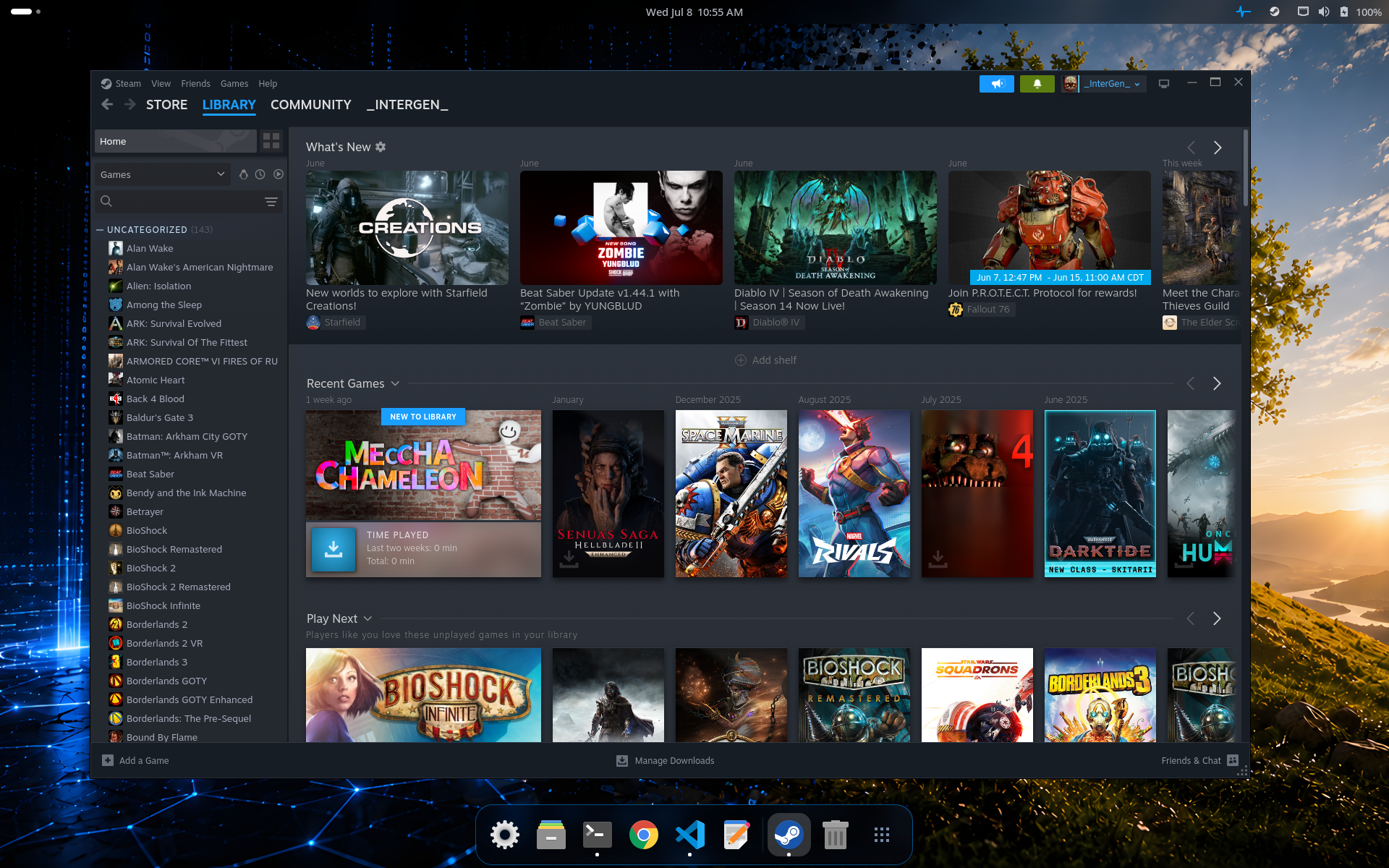1389x868 pixels.
Task: Click the library search input field
Action: [x=188, y=201]
